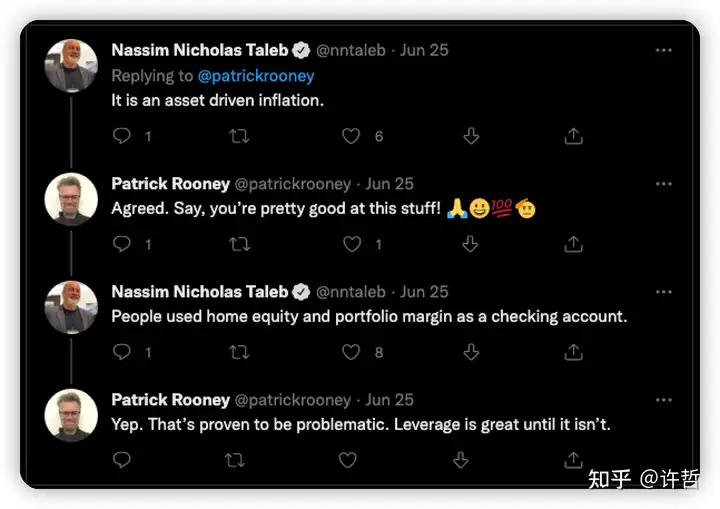Reply to the "Leverage is great" tweet
This screenshot has height=509, width=720.
[x=122, y=460]
